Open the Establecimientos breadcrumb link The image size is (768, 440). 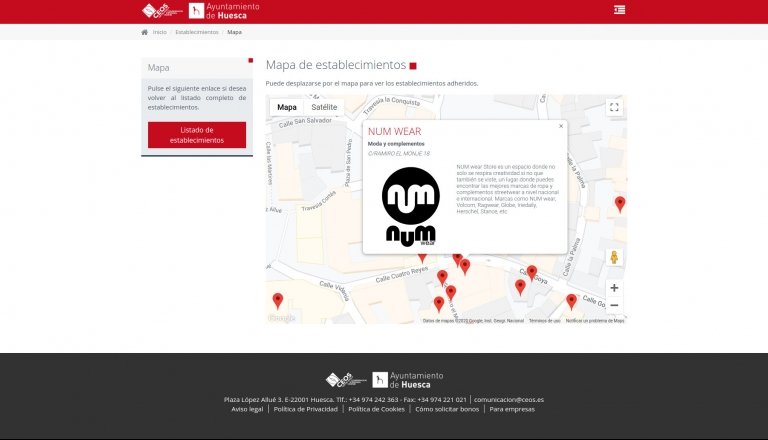coord(197,32)
